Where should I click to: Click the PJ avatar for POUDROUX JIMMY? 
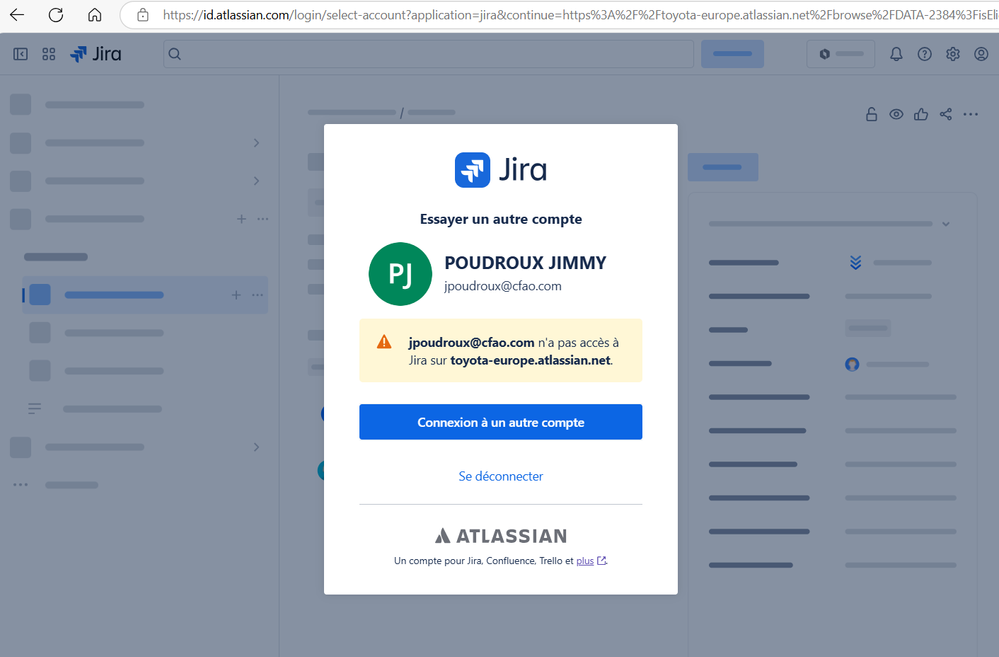tap(400, 274)
